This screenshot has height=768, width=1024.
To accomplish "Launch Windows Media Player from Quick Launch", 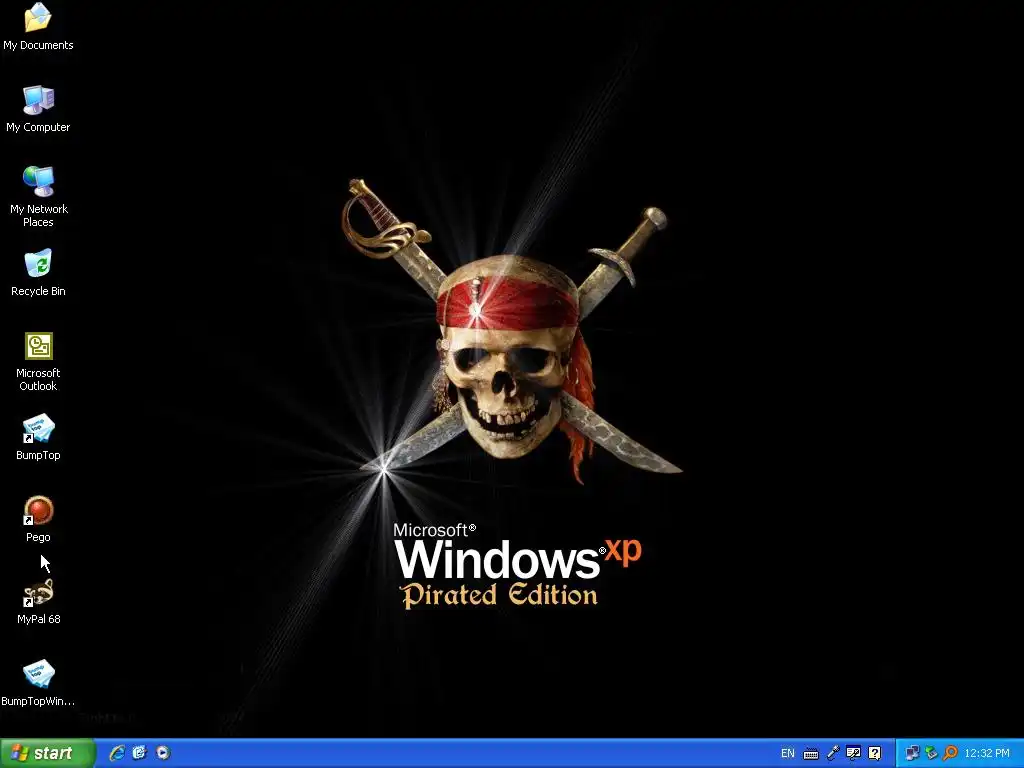I will [x=163, y=753].
